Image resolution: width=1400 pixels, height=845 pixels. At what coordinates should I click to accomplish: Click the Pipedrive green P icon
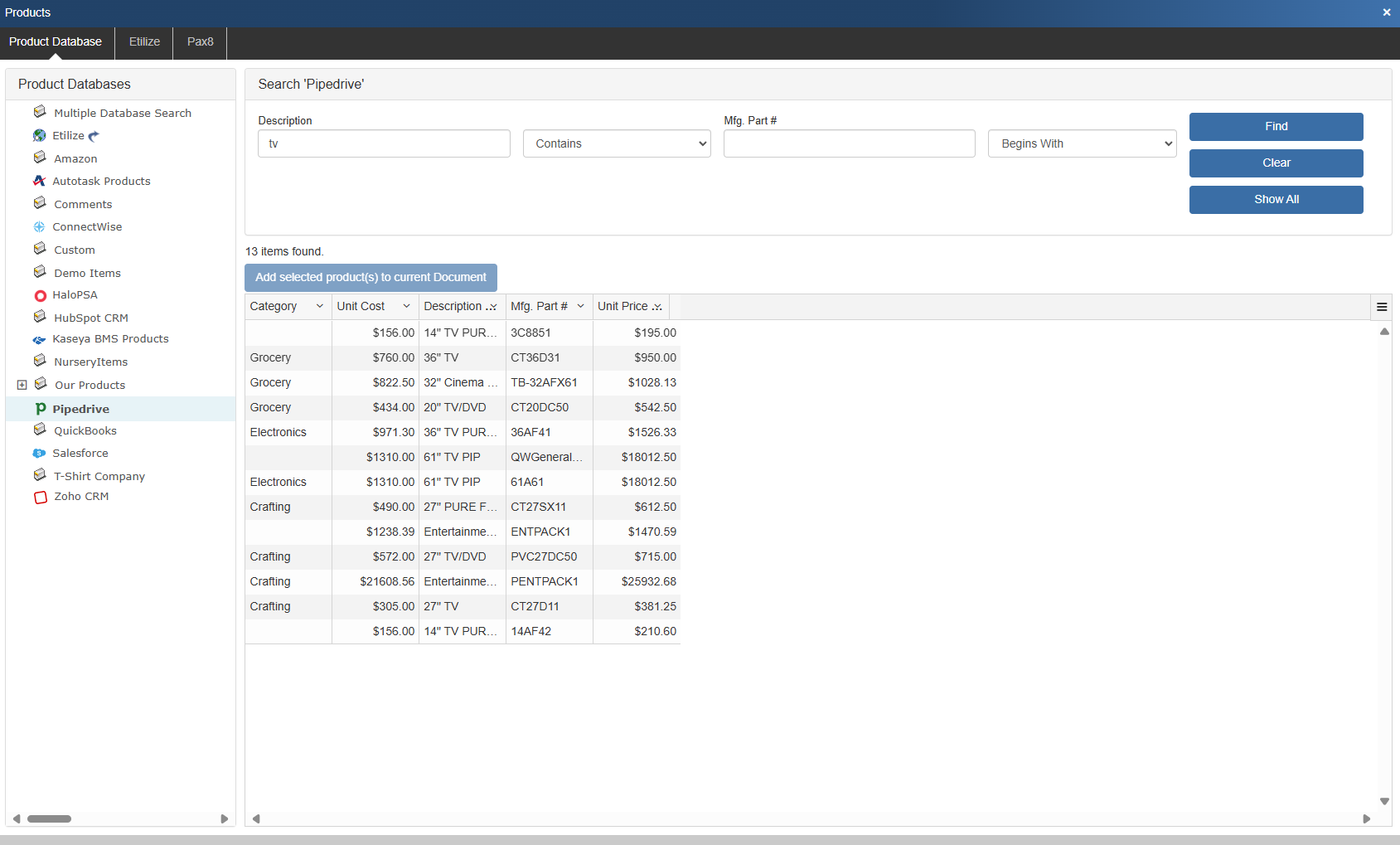tap(40, 409)
